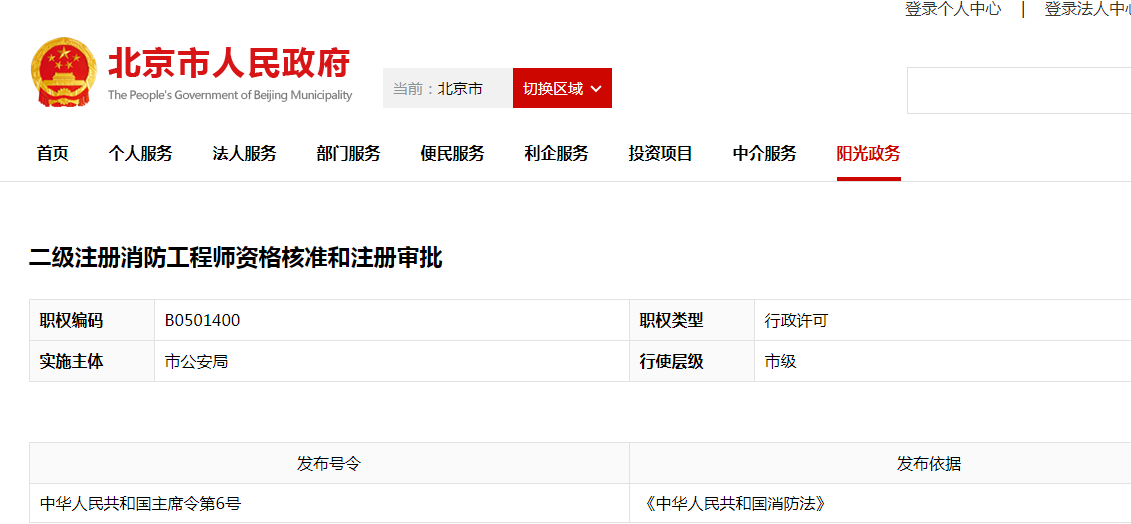Click inside the search input field
Image resolution: width=1131 pixels, height=524 pixels.
[x=1018, y=91]
